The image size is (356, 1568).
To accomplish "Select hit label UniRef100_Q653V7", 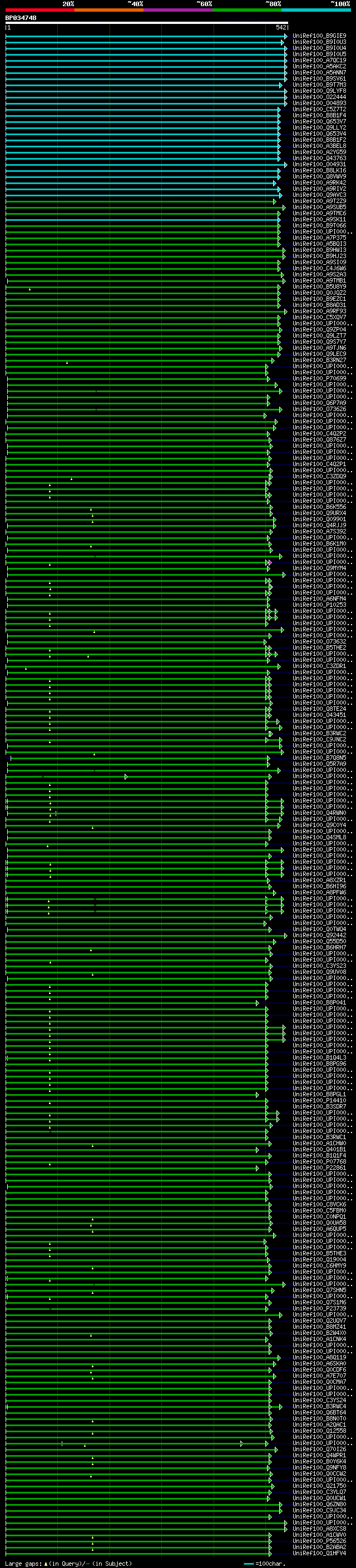I will point(319,121).
